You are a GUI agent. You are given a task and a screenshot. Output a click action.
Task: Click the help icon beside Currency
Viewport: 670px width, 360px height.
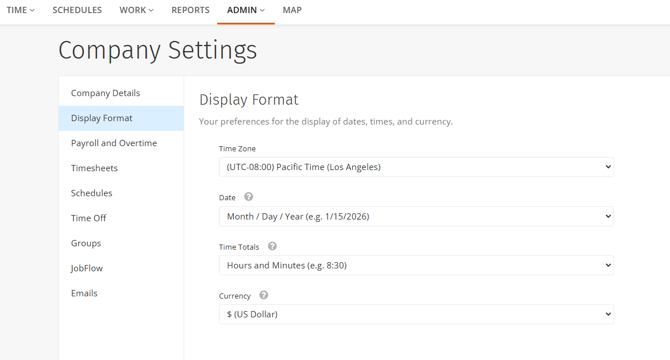coord(264,295)
